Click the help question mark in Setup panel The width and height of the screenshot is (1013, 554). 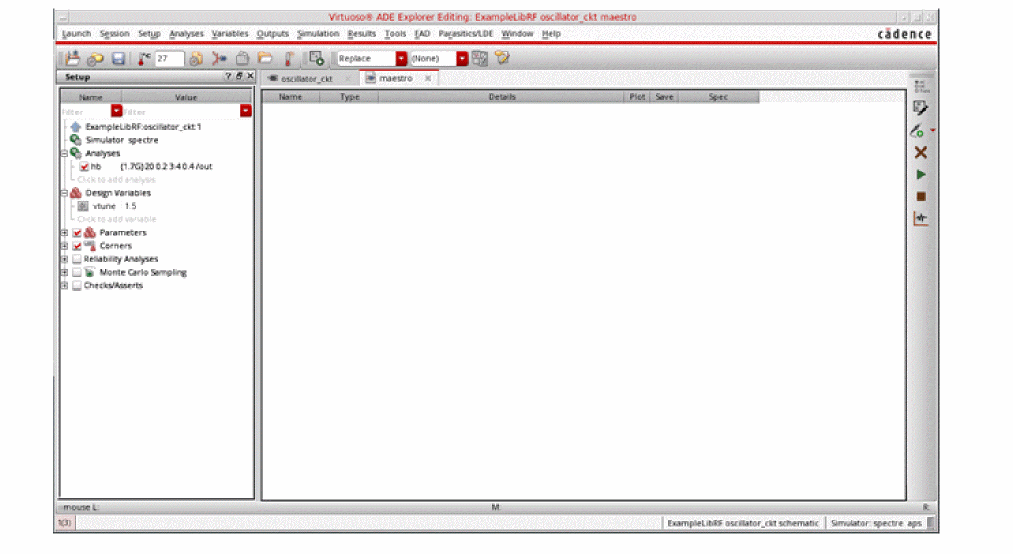click(228, 76)
